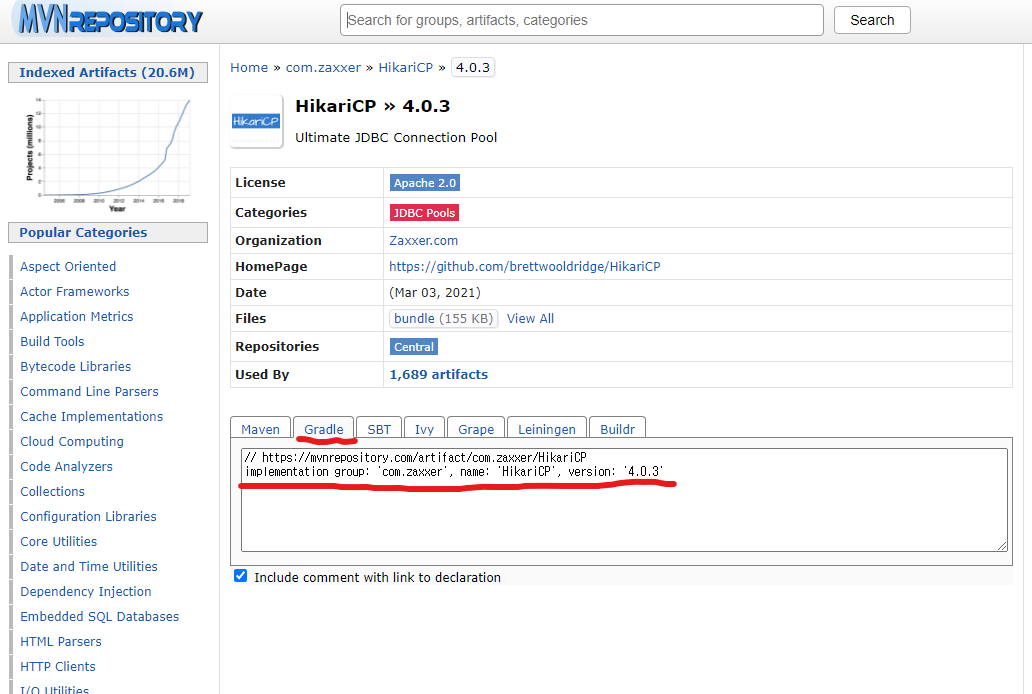1032x694 pixels.
Task: Open Cloud Computing category
Action: (72, 441)
